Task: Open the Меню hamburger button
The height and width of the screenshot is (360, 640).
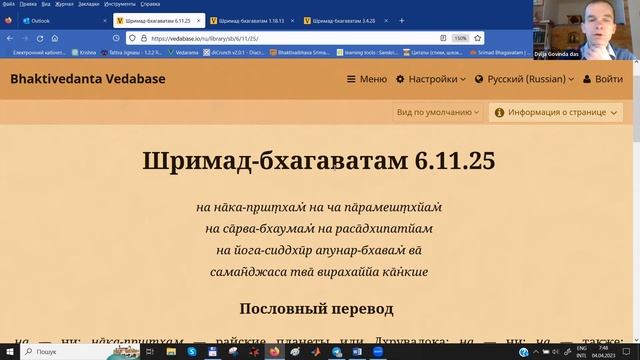Action: [367, 79]
